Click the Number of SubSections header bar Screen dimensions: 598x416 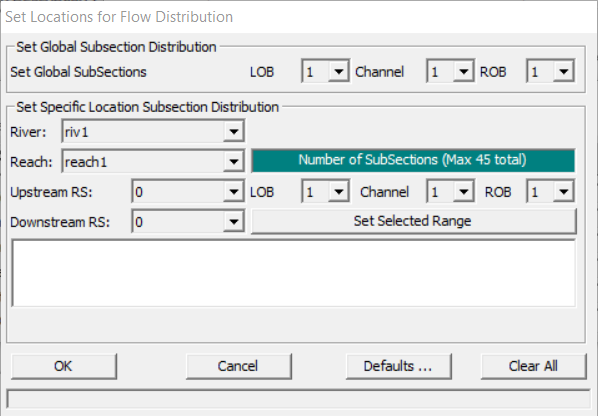coord(413,160)
